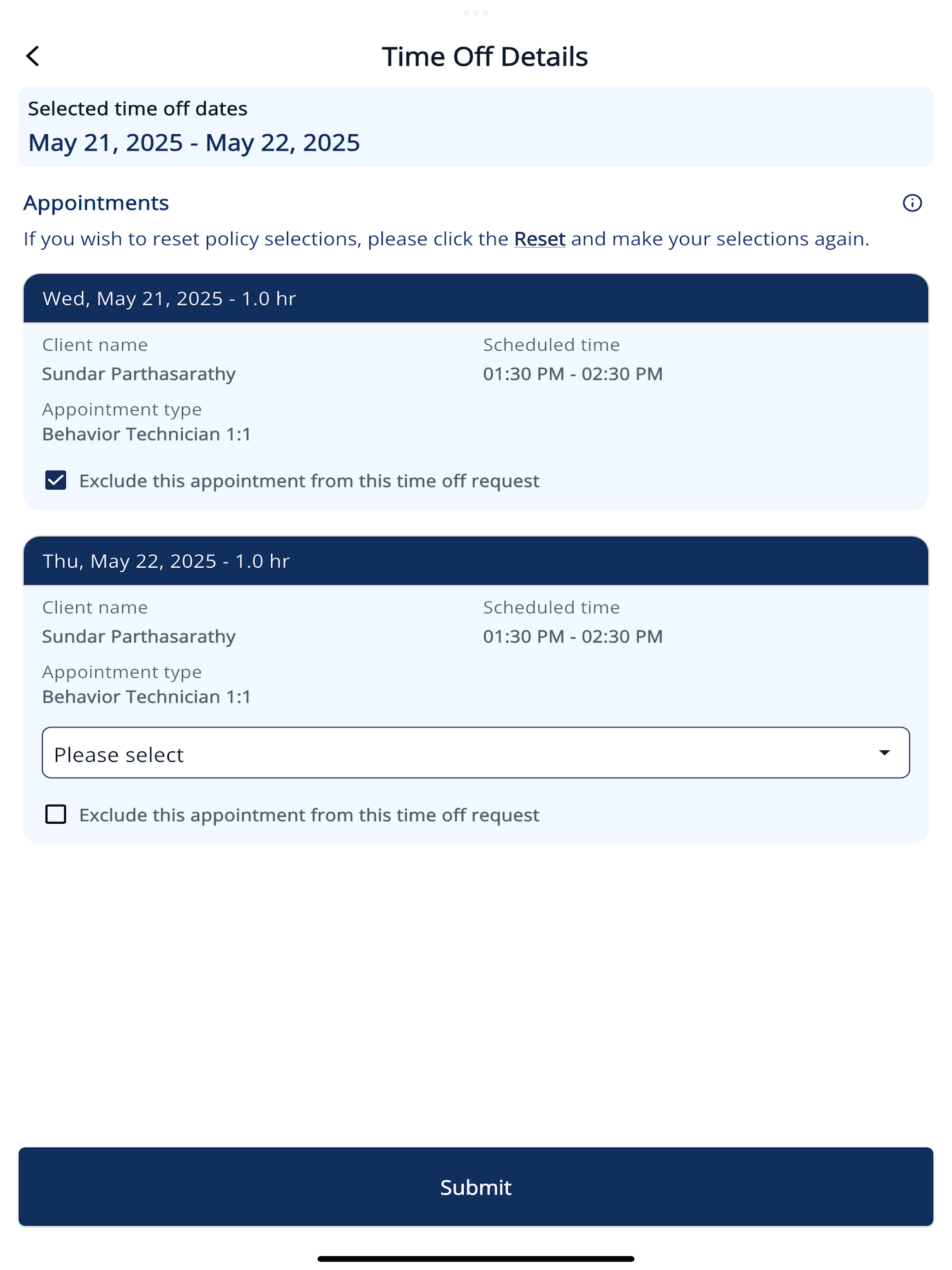Viewport: 952px width, 1270px height.
Task: Tap the home indicator bar below Submit
Action: (476, 1258)
